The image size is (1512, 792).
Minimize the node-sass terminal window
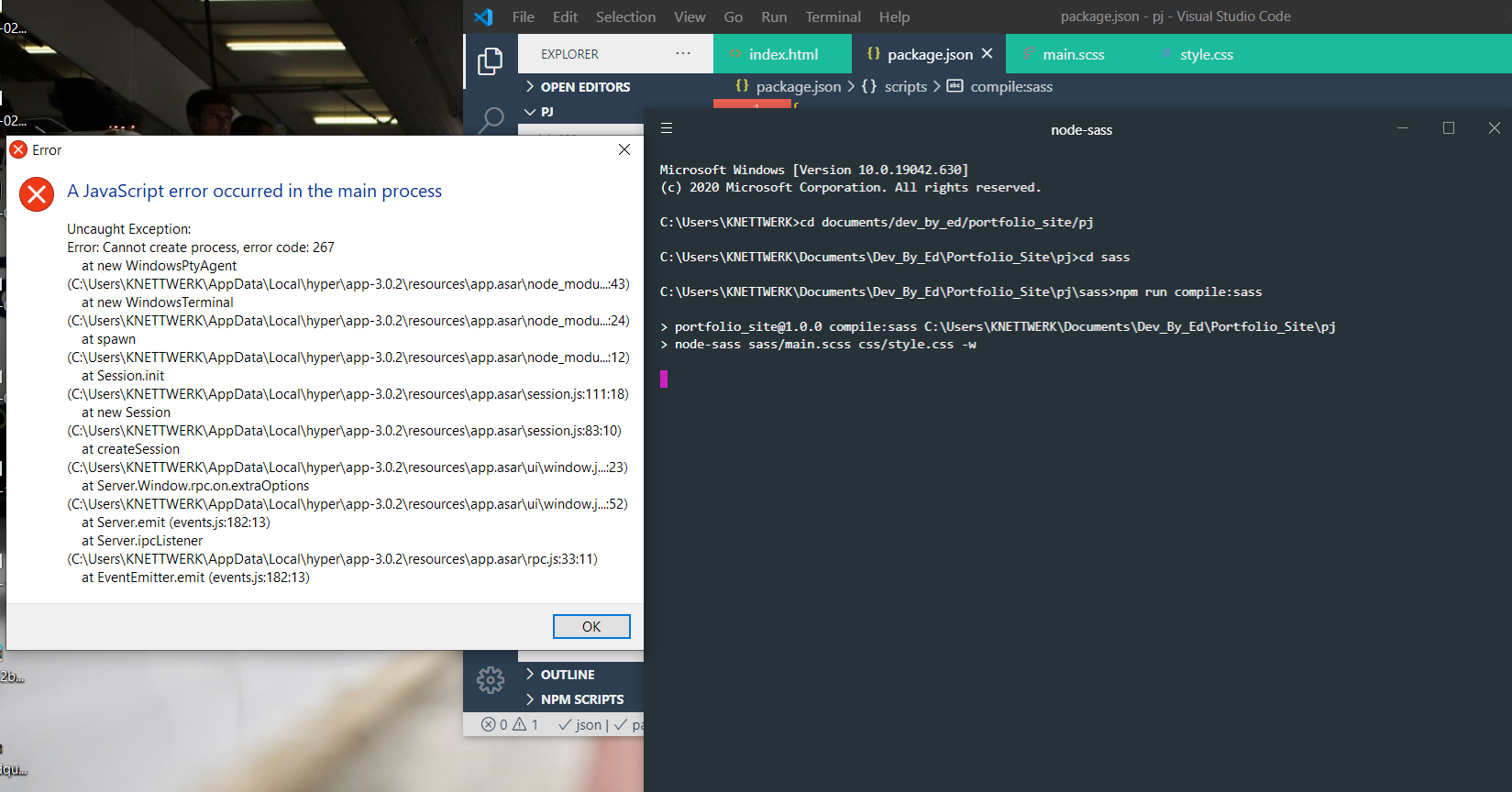1403,128
